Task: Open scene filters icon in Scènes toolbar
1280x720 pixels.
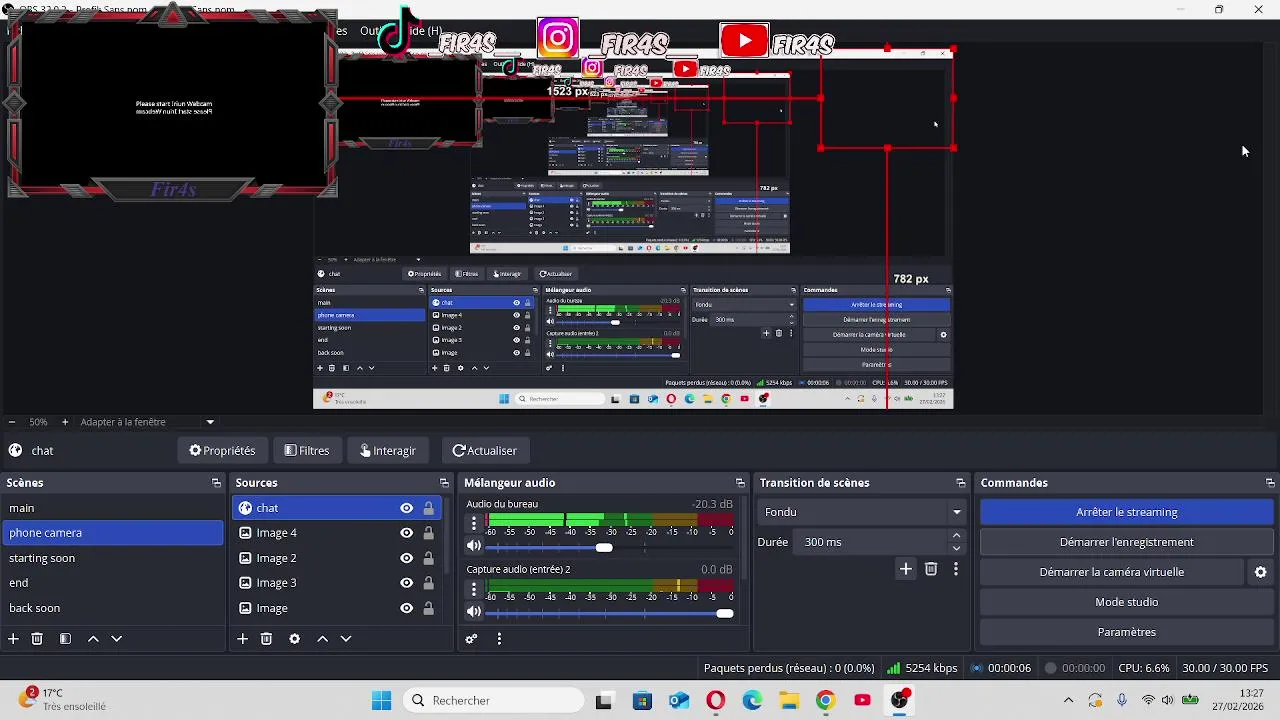Action: coord(65,639)
